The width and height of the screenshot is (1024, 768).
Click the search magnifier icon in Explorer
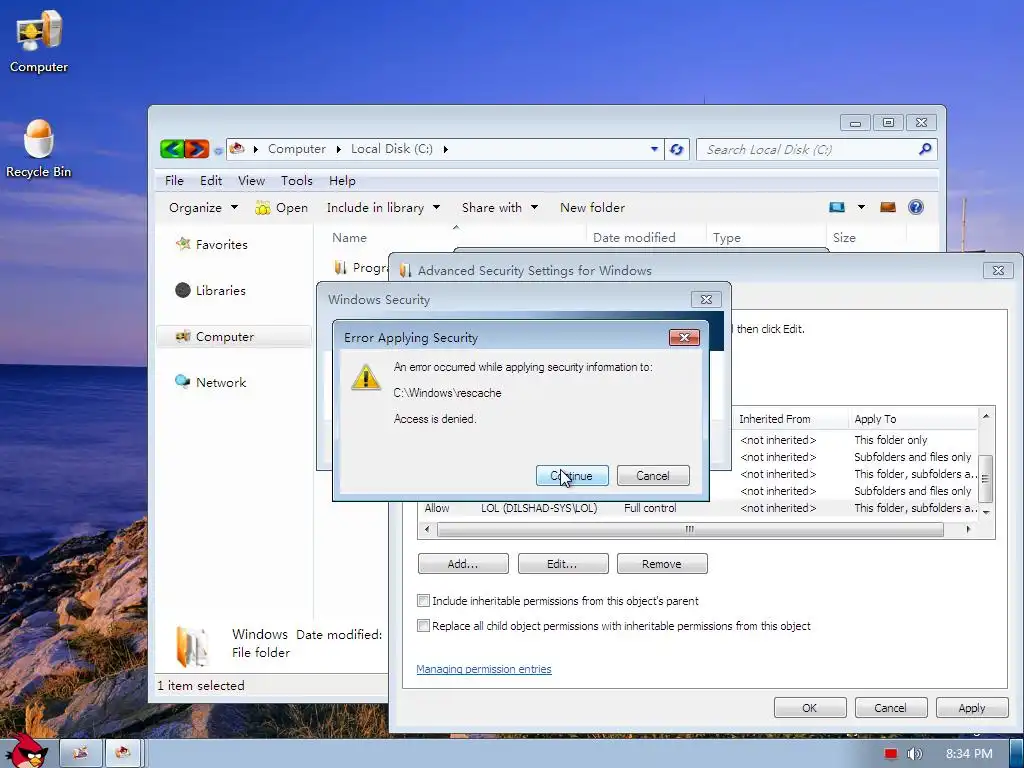coord(925,150)
